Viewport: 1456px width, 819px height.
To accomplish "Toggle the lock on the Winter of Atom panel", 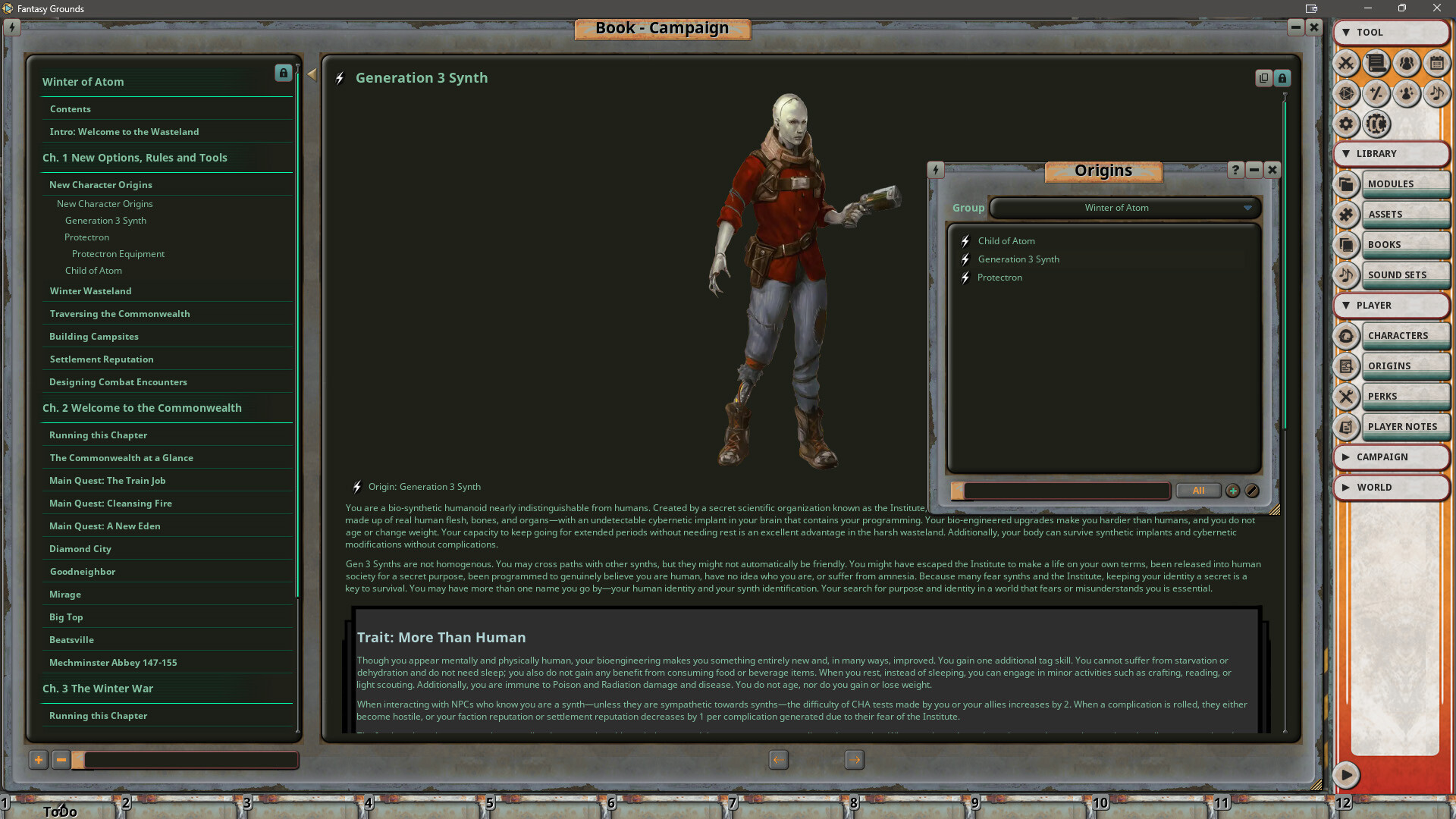I will [x=283, y=74].
